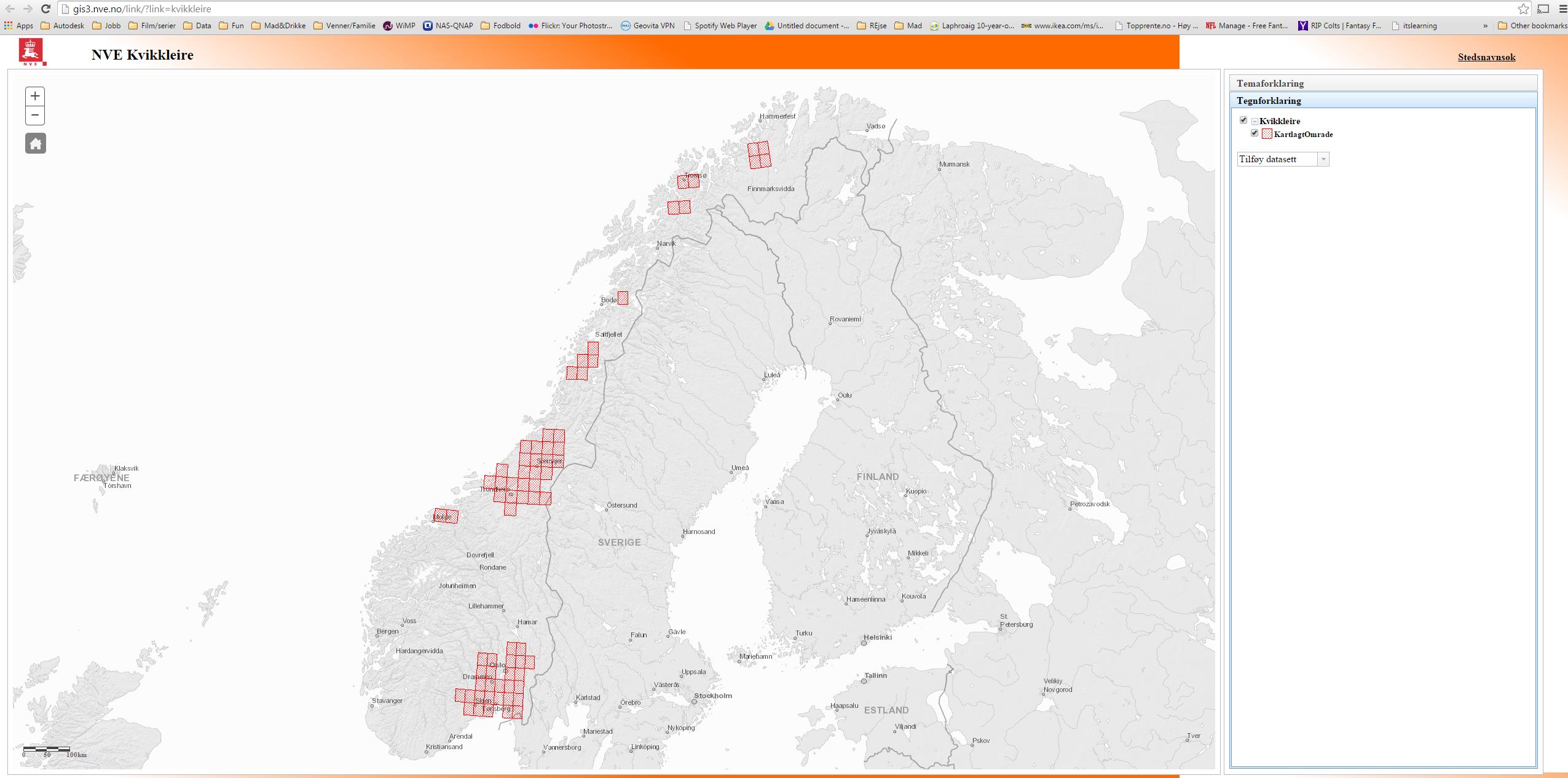Open the Topprente.no bookmark
This screenshot has width=1568, height=778.
click(1156, 26)
